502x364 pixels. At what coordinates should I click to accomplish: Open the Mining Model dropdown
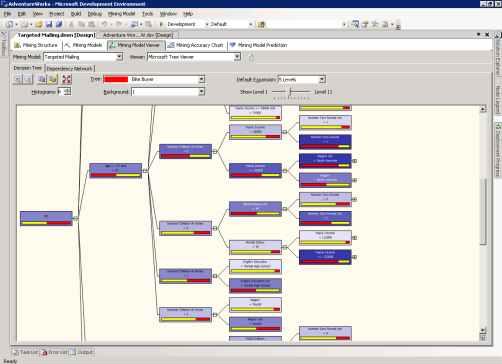coord(119,57)
